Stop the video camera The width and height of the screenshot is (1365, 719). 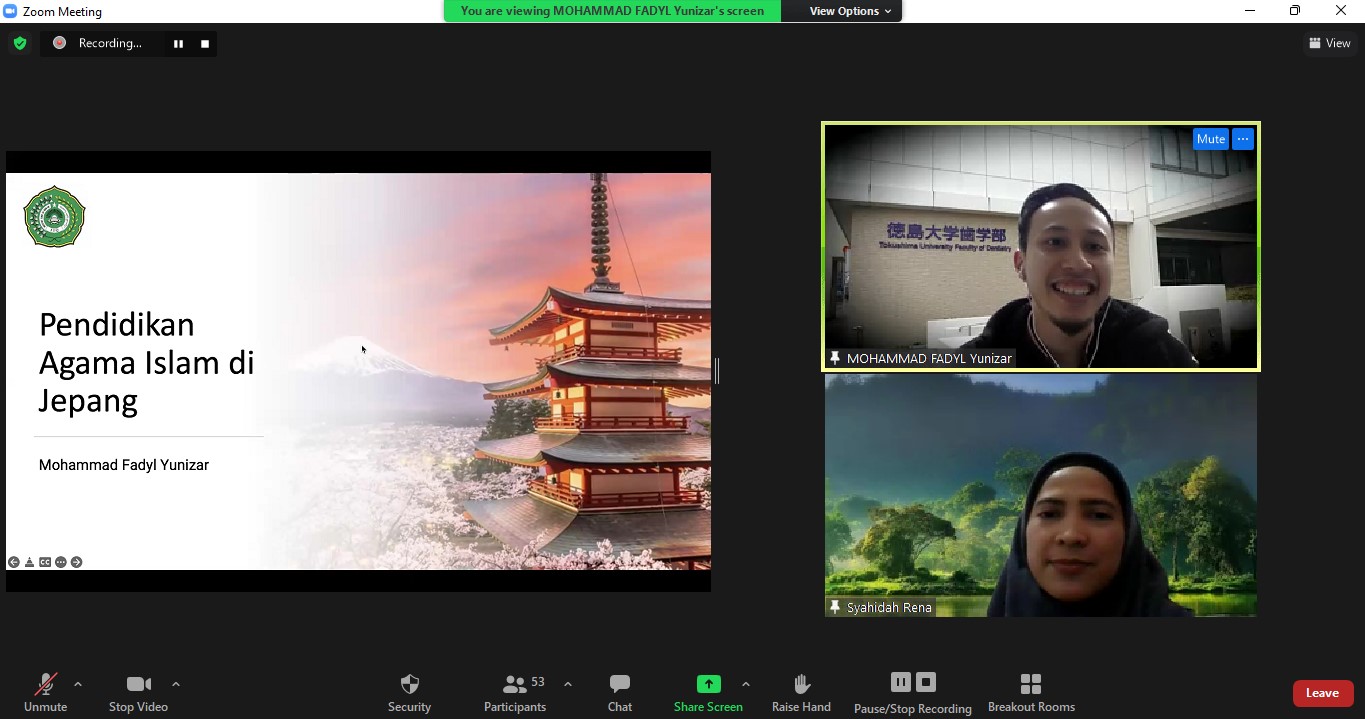(138, 693)
